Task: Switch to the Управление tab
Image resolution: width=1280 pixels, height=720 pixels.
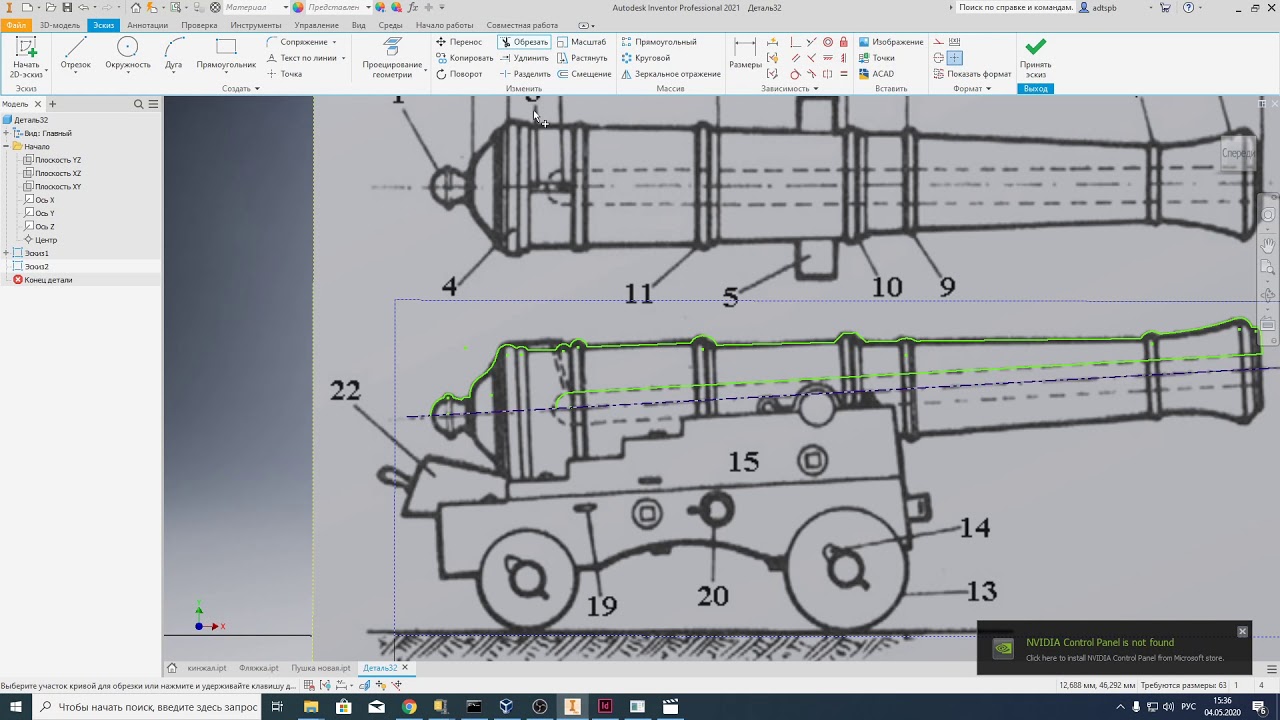Action: [317, 25]
